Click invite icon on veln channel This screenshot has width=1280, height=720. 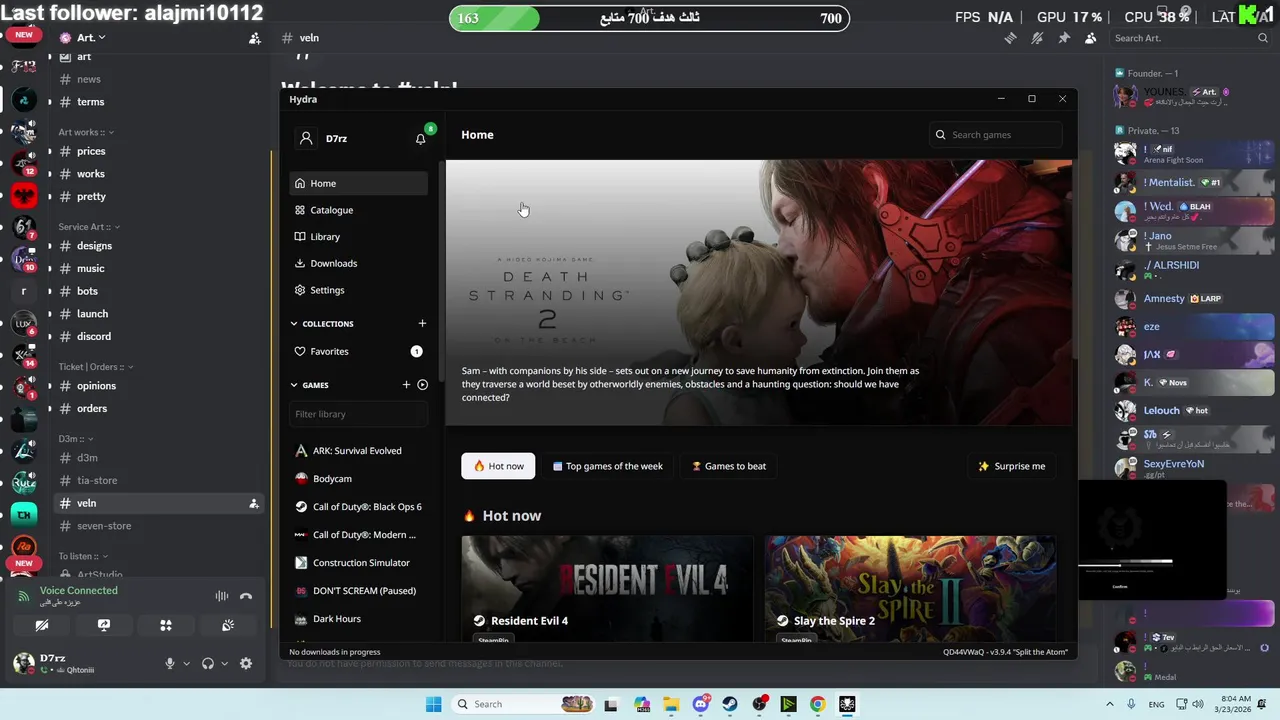tap(254, 503)
